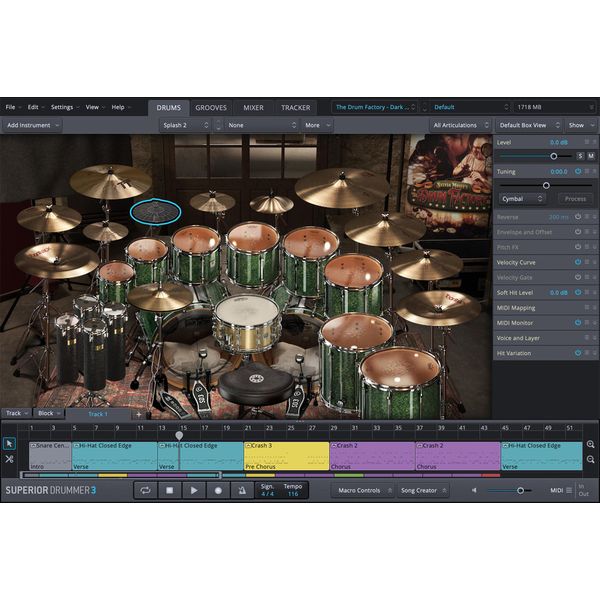Toggle Hit Variation power button
The width and height of the screenshot is (600, 600).
click(578, 353)
